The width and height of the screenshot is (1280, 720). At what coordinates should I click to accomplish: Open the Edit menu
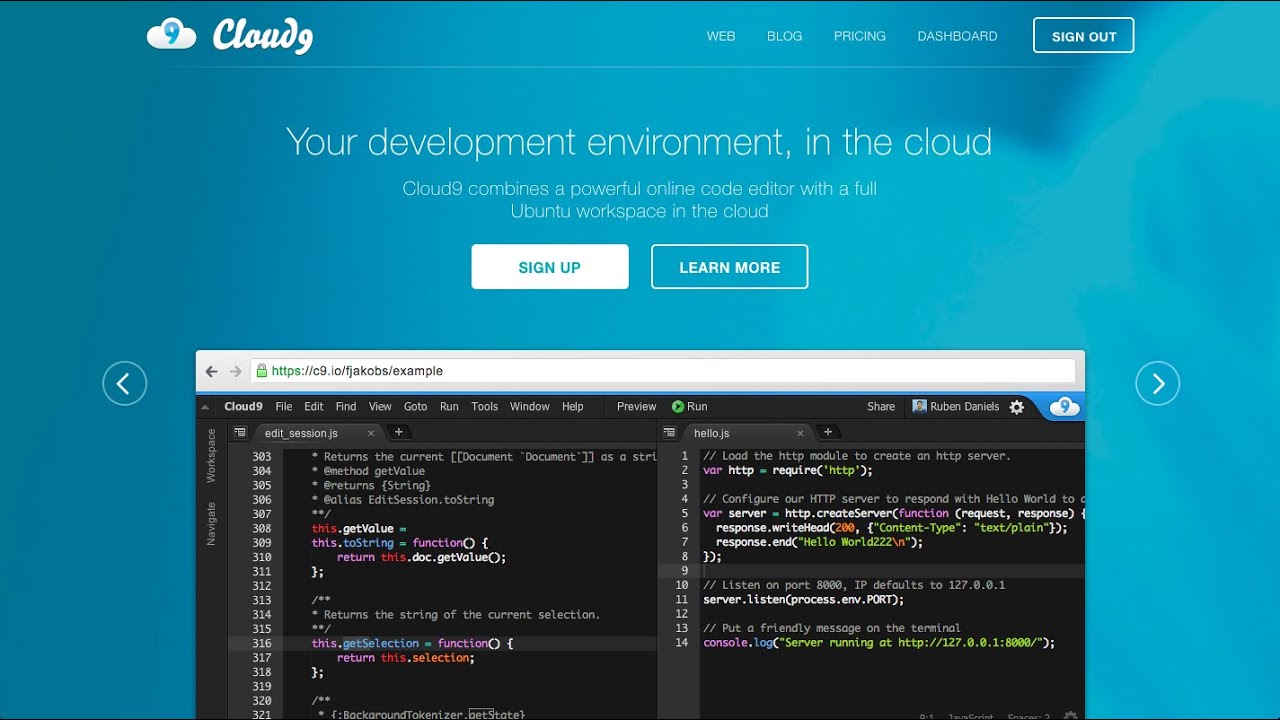click(314, 406)
